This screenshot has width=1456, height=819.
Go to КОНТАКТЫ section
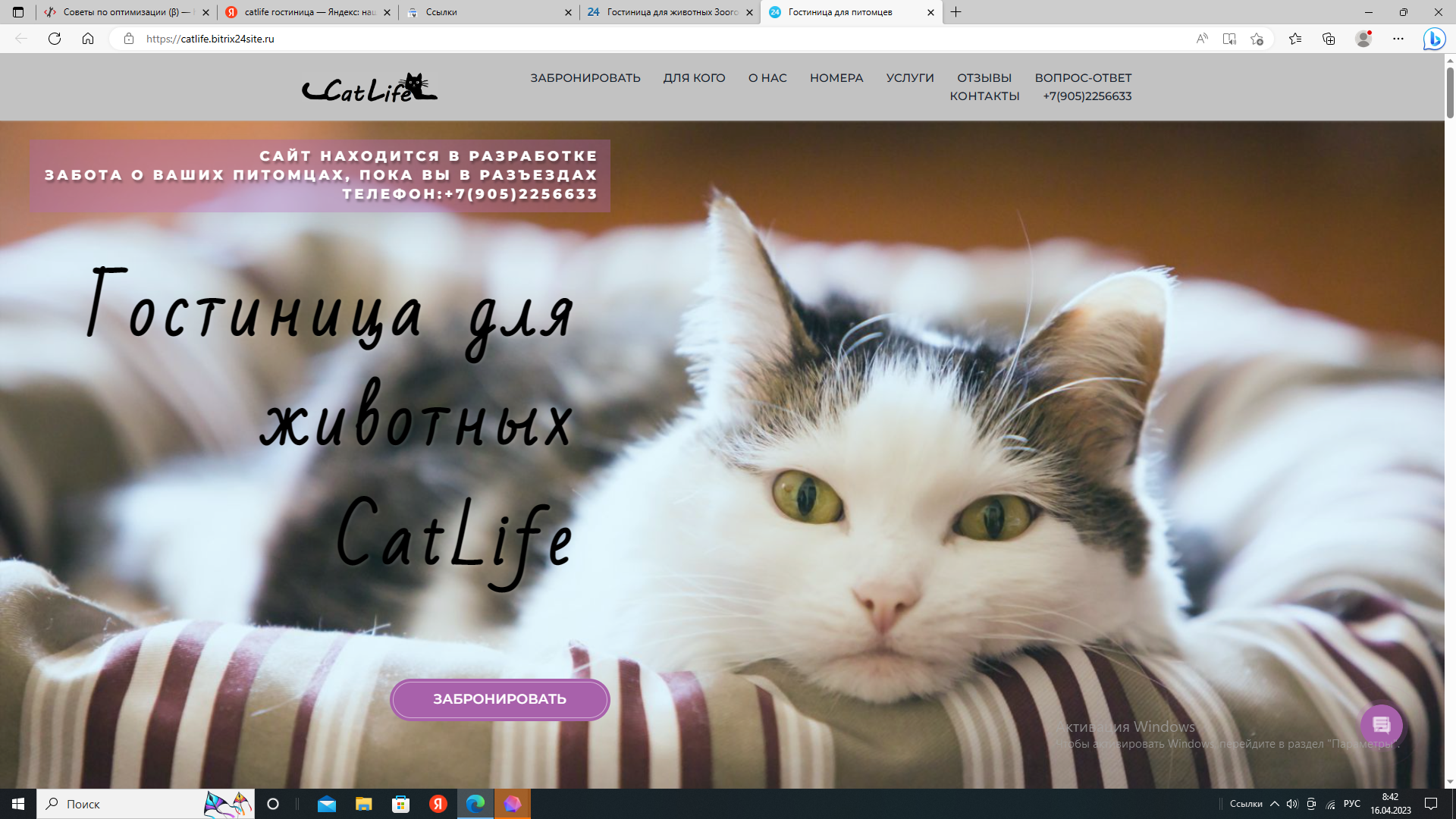click(x=984, y=96)
